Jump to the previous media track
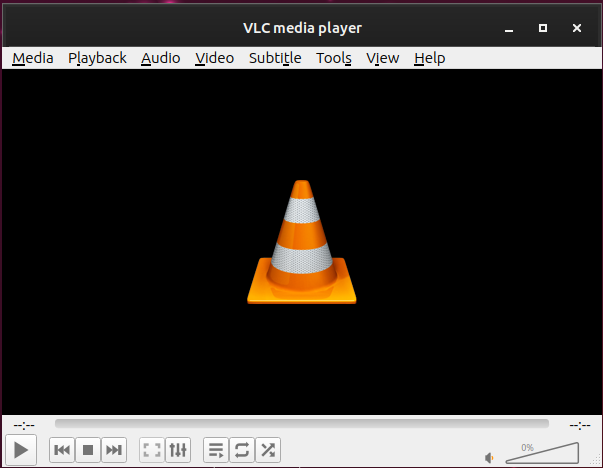Viewport: 604px width, 470px height. click(x=62, y=450)
